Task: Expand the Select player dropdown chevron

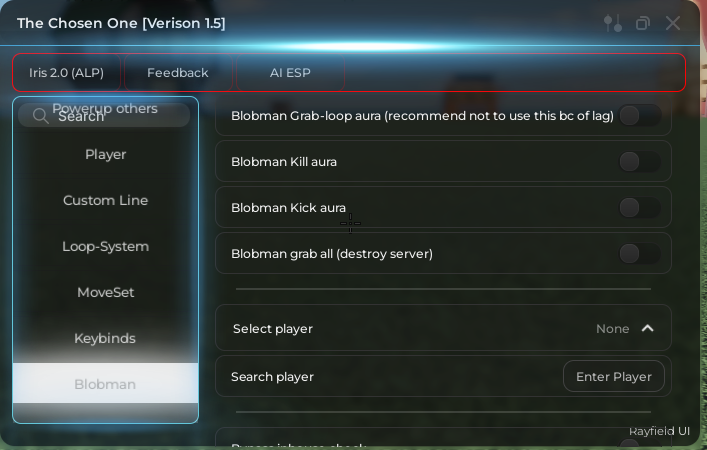Action: 647,328
